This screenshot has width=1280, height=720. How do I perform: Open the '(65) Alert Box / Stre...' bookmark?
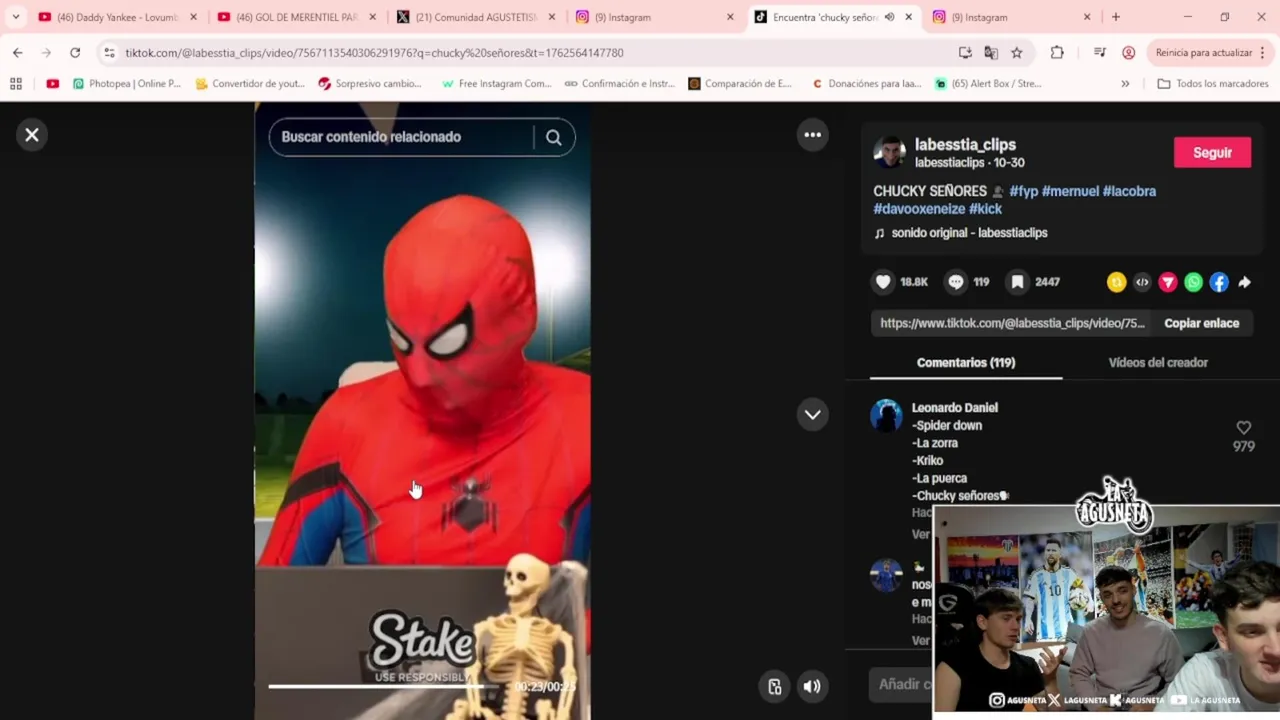pyautogui.click(x=988, y=84)
